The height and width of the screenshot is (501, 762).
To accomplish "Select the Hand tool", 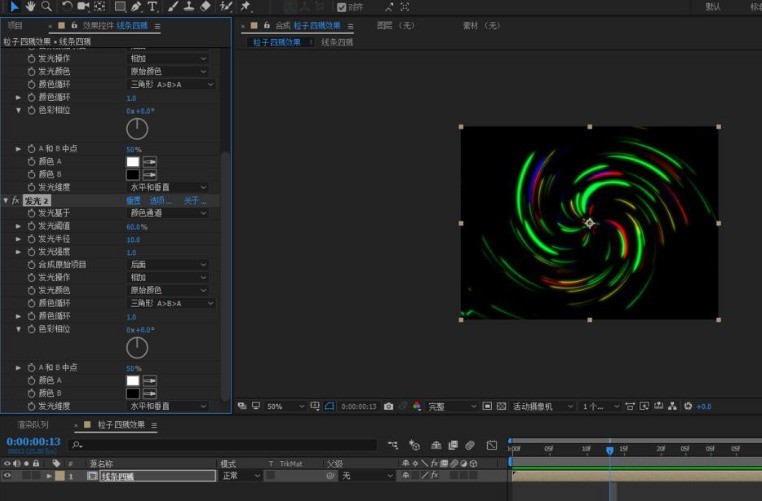I will [x=31, y=6].
